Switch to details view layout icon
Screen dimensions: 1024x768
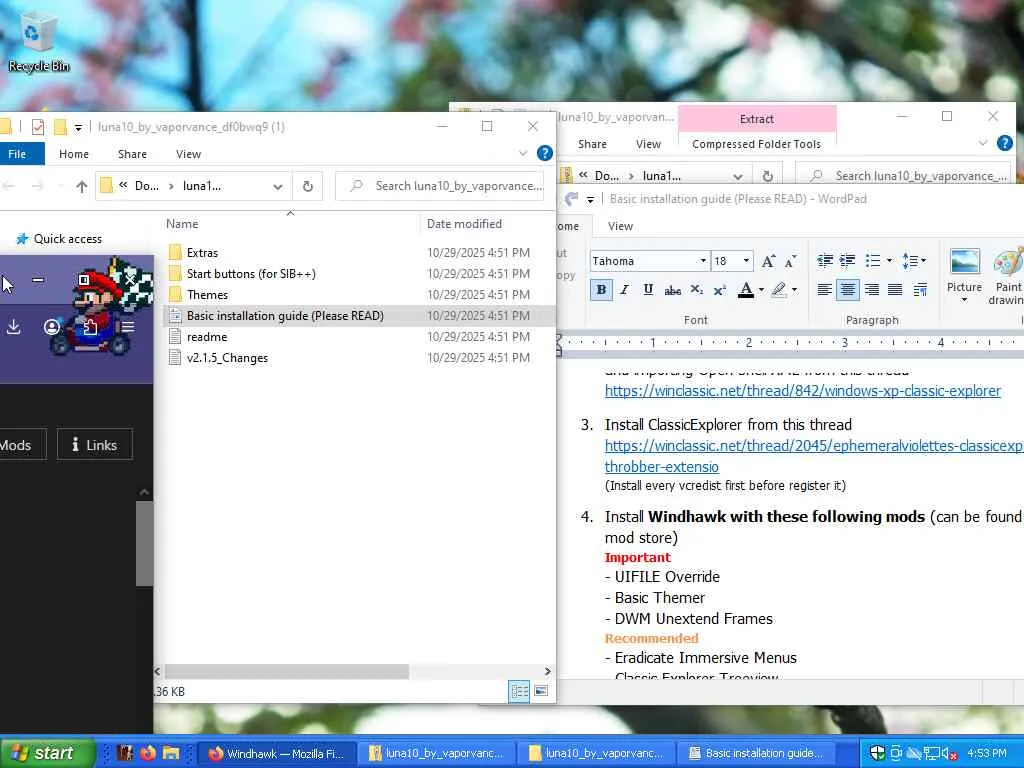(x=519, y=691)
